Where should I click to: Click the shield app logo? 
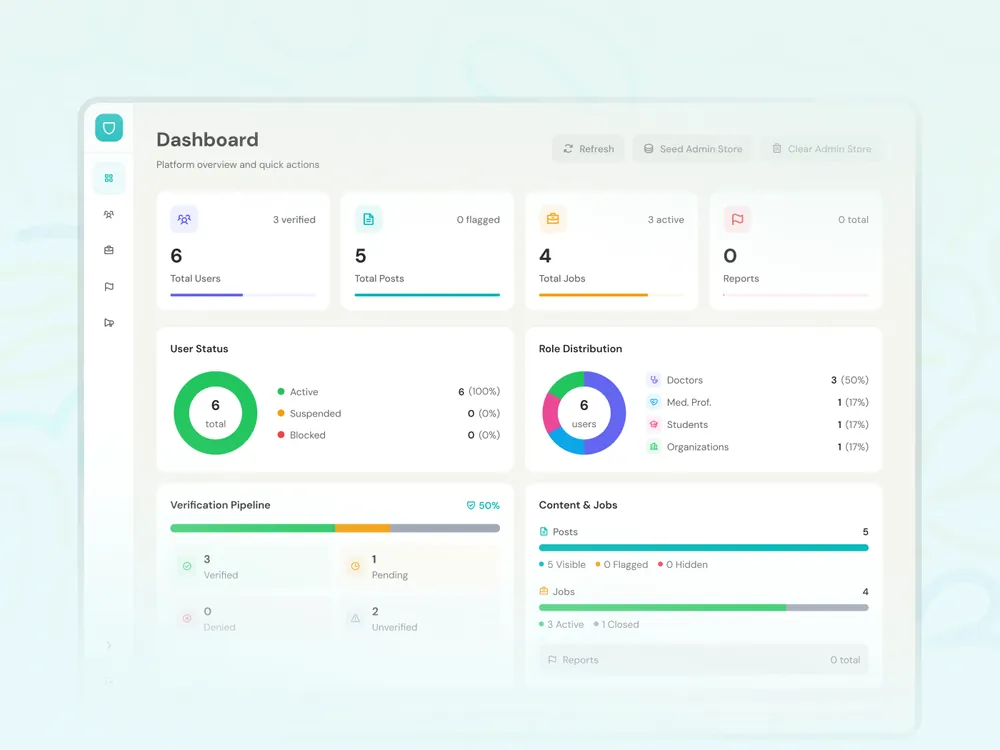[109, 128]
